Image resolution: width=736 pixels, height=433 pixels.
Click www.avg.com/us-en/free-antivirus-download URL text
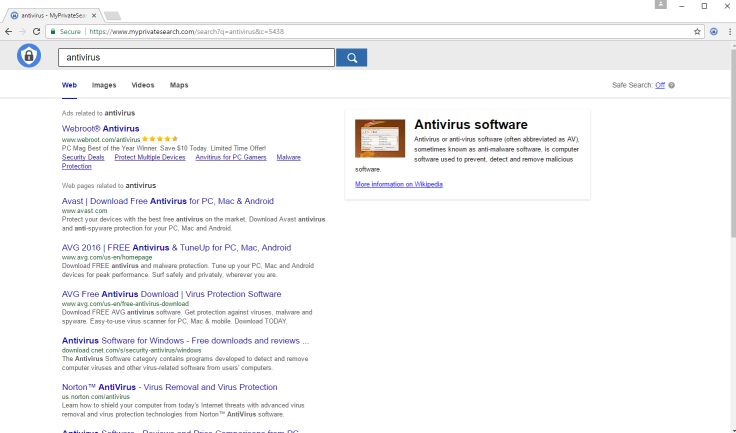(125, 304)
